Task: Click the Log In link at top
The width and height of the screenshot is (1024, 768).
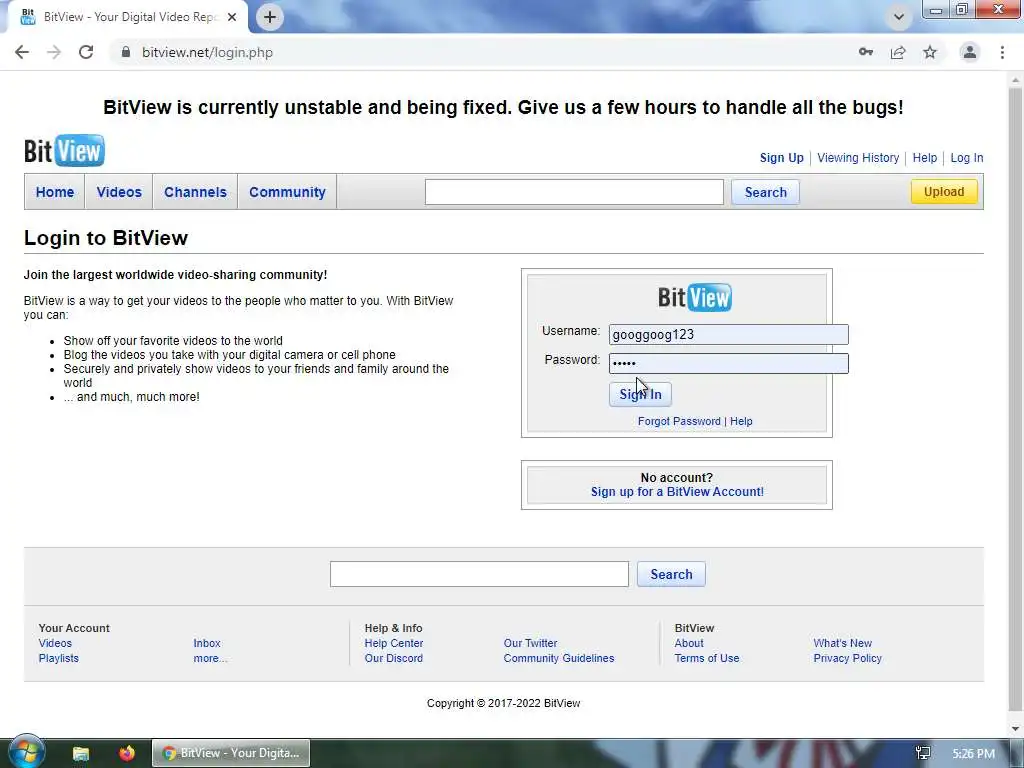Action: pyautogui.click(x=967, y=157)
